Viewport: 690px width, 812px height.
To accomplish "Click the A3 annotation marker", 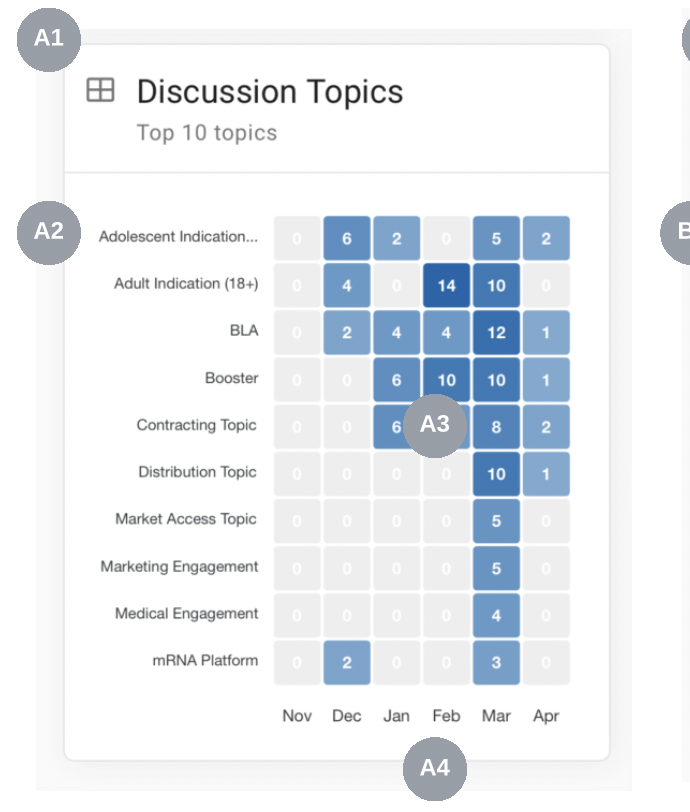I will point(435,425).
